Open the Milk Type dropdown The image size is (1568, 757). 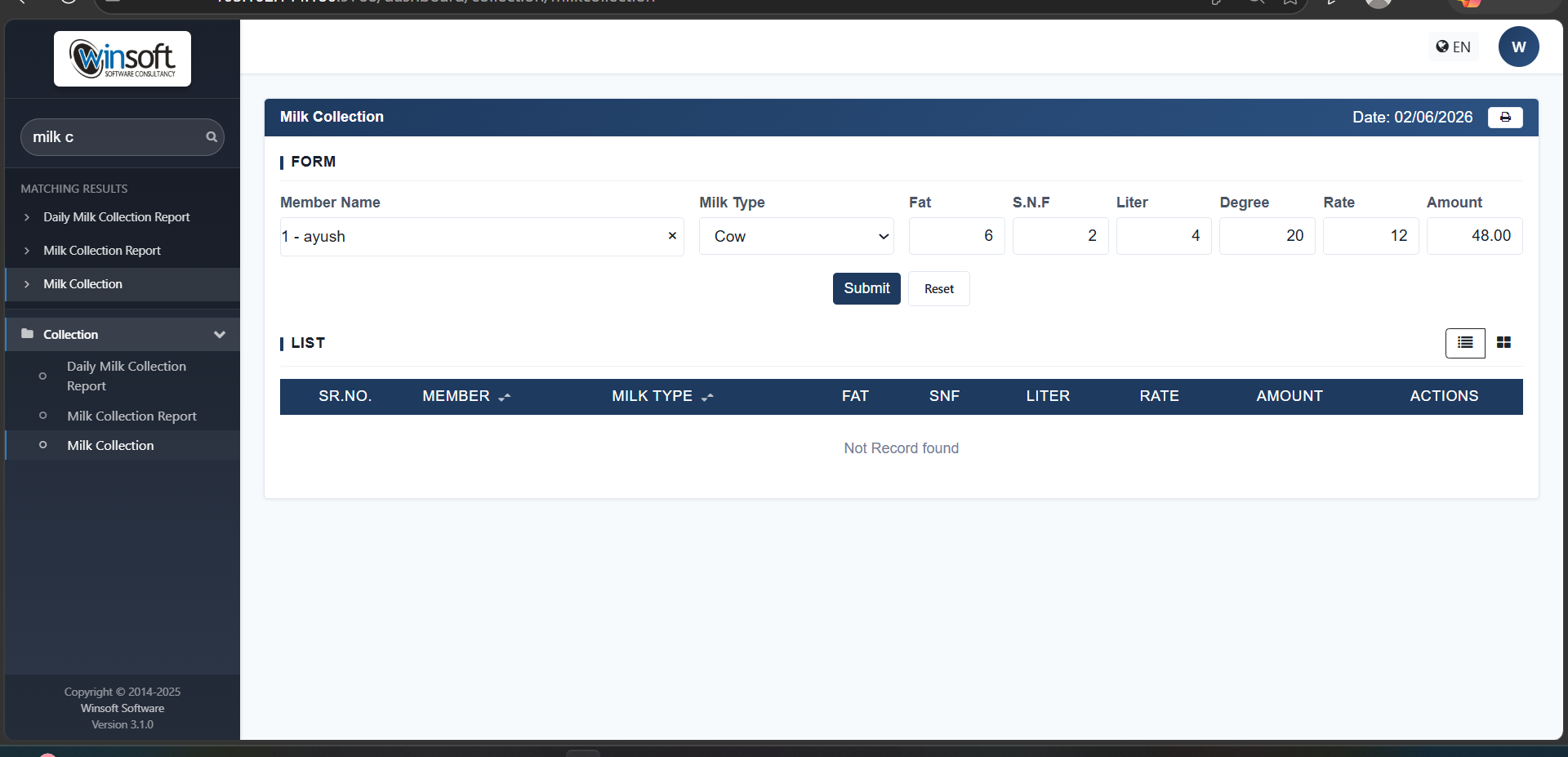pos(796,236)
